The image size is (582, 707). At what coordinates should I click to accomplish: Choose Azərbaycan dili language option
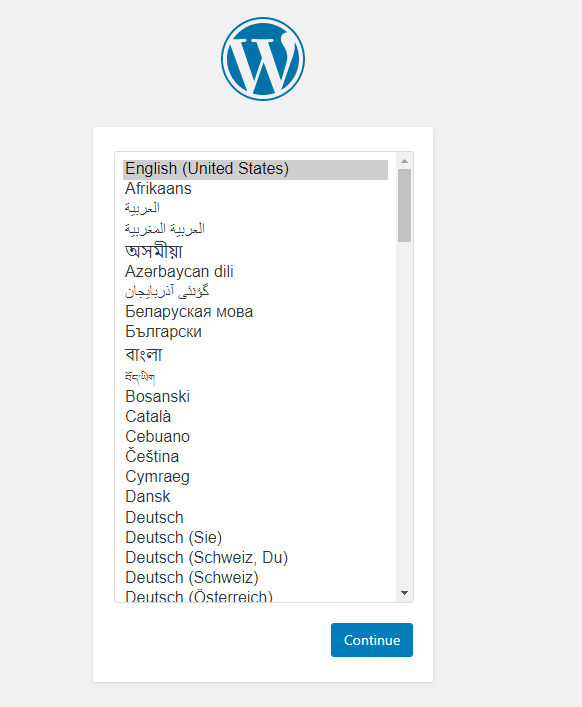[x=255, y=271]
